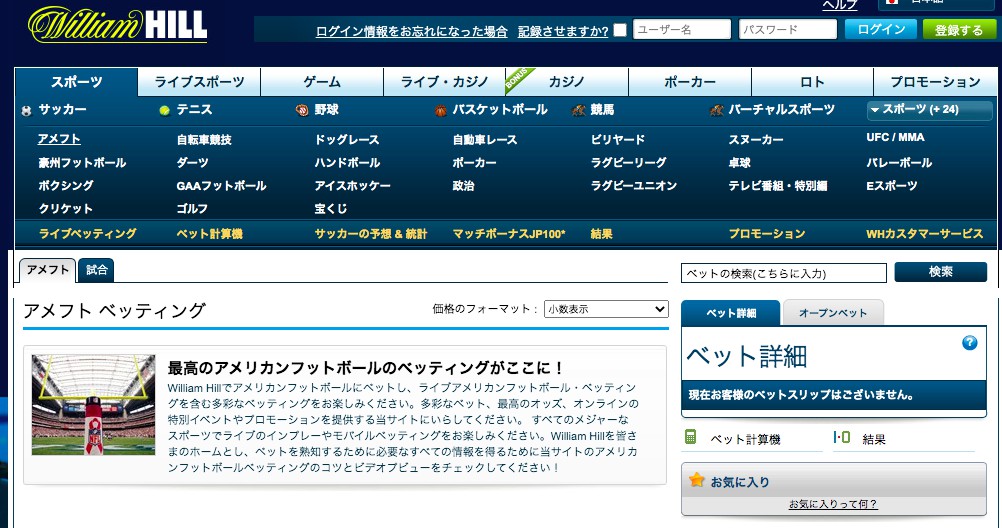1002x528 pixels.
Task: Open the ドッグレース link
Action: 347,139
